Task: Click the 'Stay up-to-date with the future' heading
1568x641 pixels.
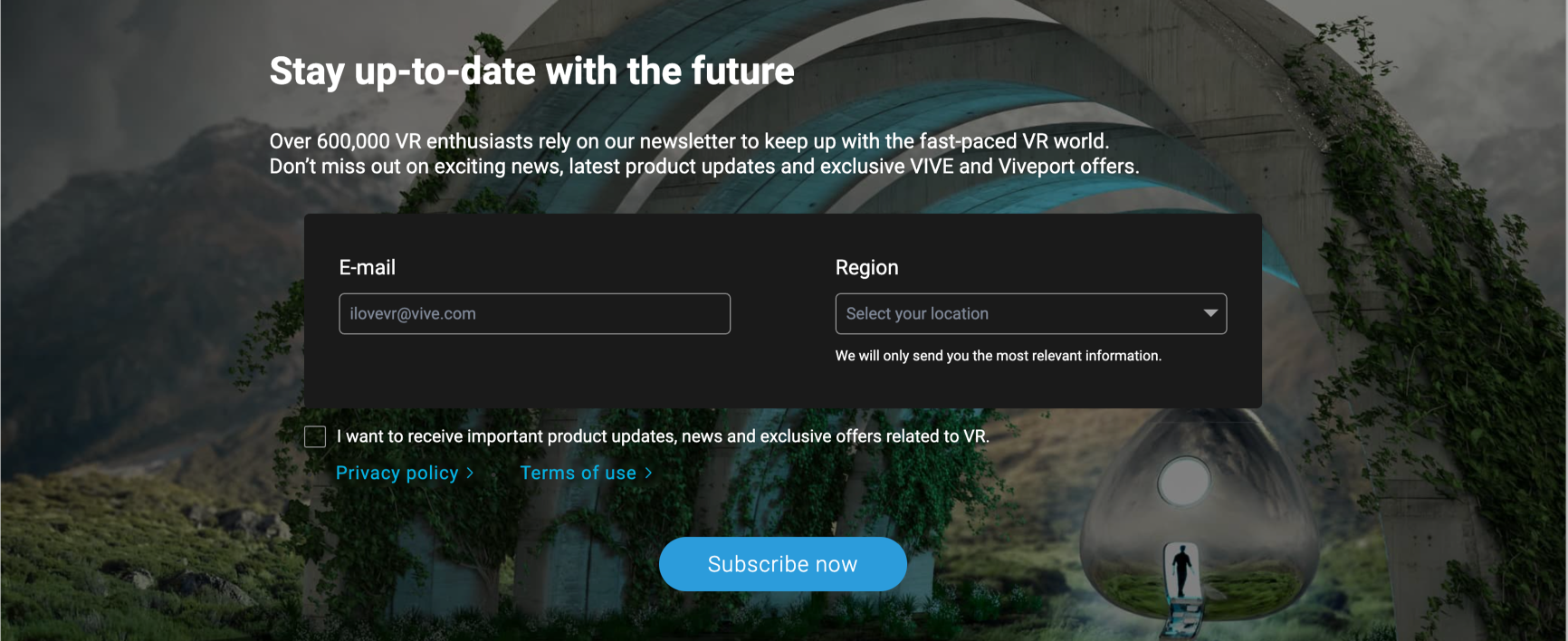Action: coord(532,72)
